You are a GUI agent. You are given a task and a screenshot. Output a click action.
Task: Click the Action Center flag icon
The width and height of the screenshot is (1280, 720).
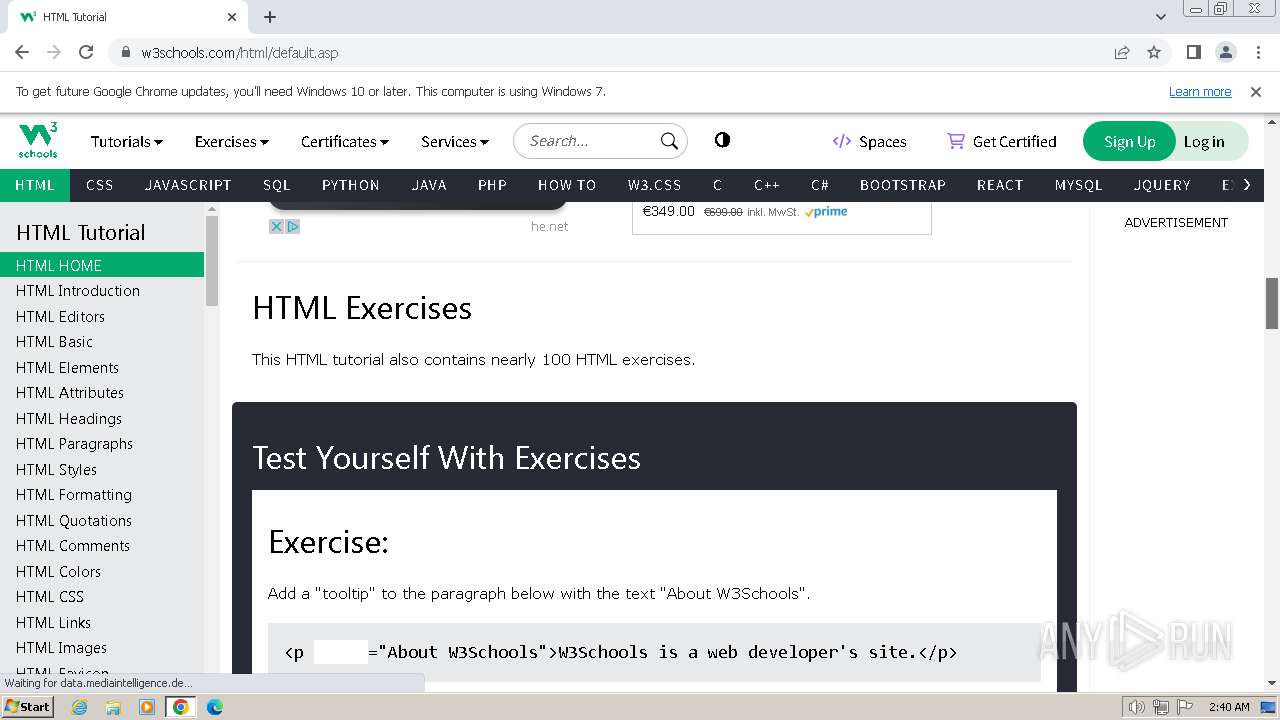[x=1186, y=706]
